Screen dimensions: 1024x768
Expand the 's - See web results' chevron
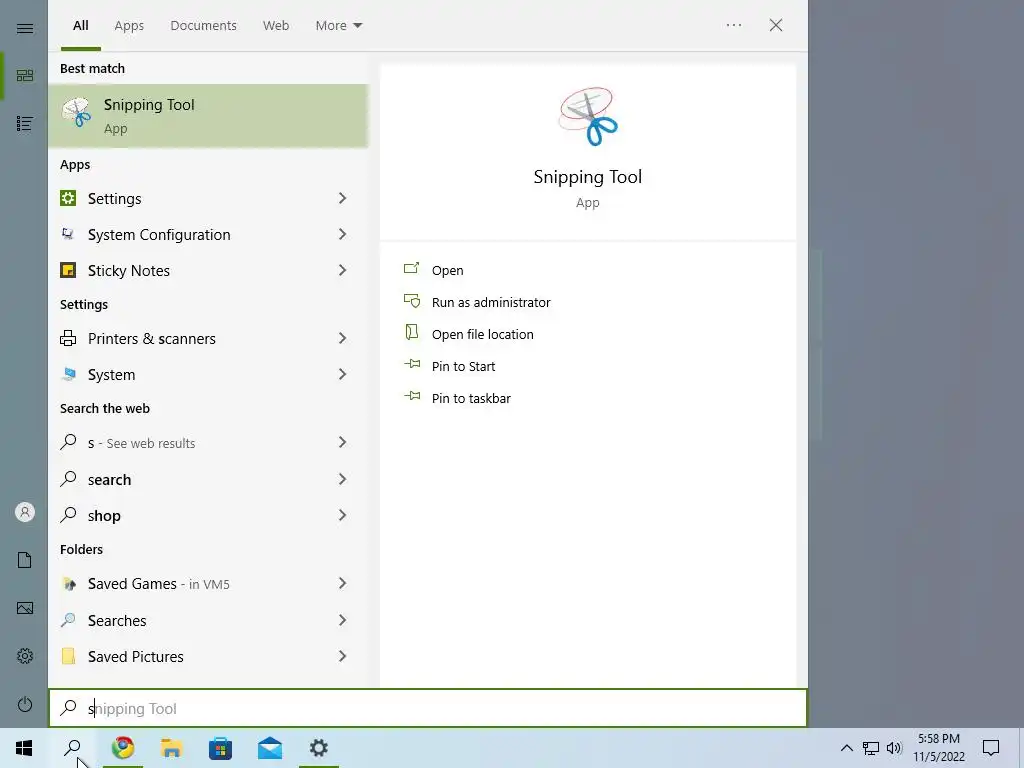click(342, 442)
